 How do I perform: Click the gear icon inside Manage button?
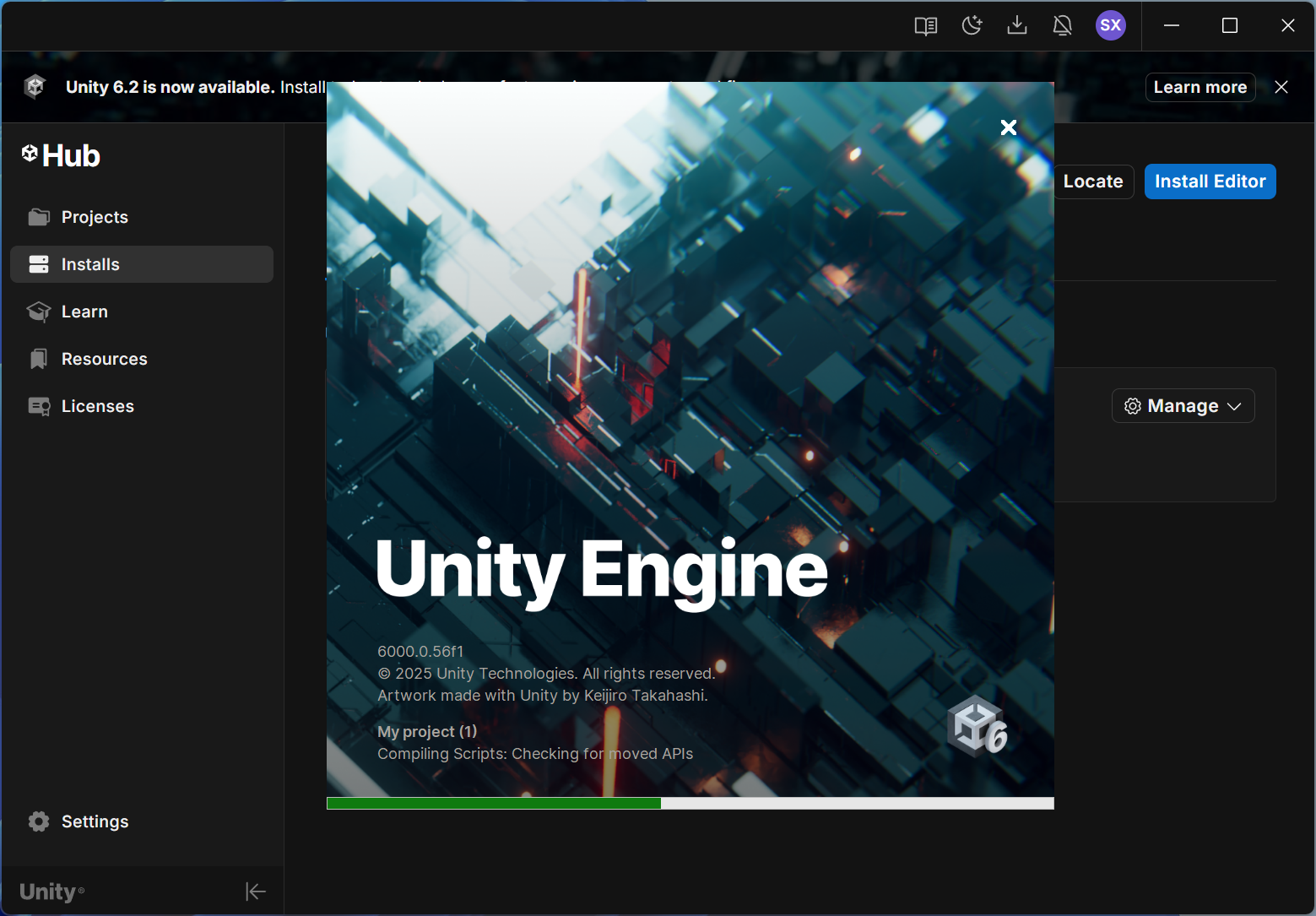pyautogui.click(x=1133, y=406)
